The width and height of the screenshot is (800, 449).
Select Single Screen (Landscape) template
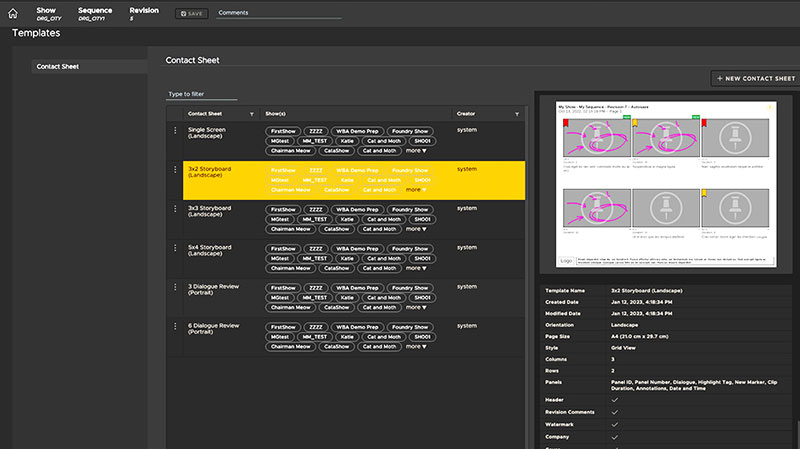pos(207,133)
